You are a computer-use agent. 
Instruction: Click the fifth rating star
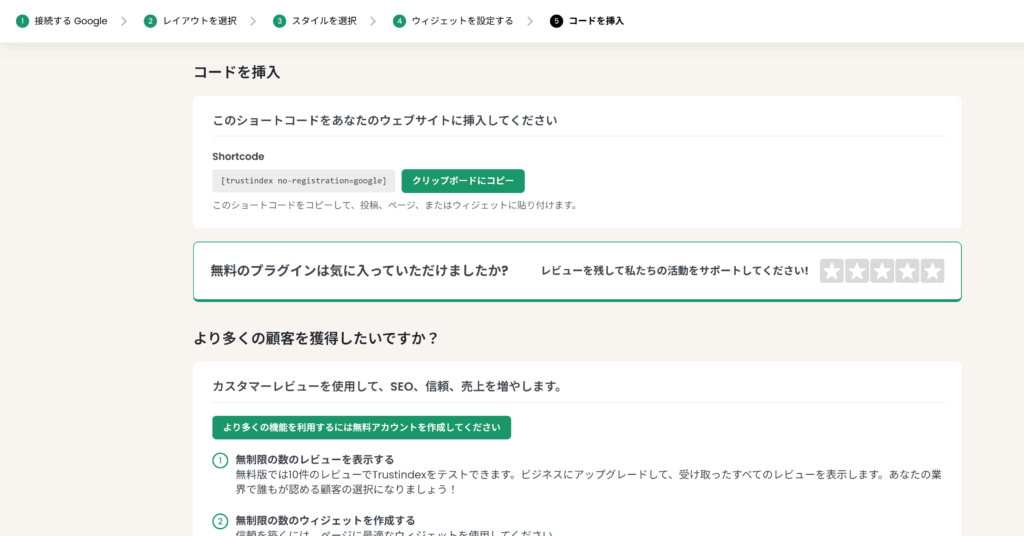pyautogui.click(x=932, y=271)
